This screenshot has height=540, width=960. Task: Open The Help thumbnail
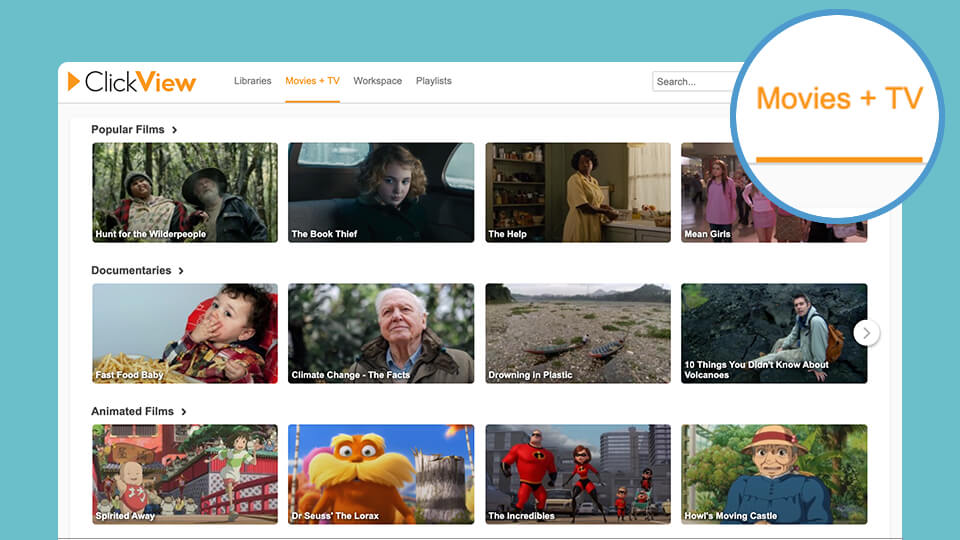pyautogui.click(x=578, y=192)
